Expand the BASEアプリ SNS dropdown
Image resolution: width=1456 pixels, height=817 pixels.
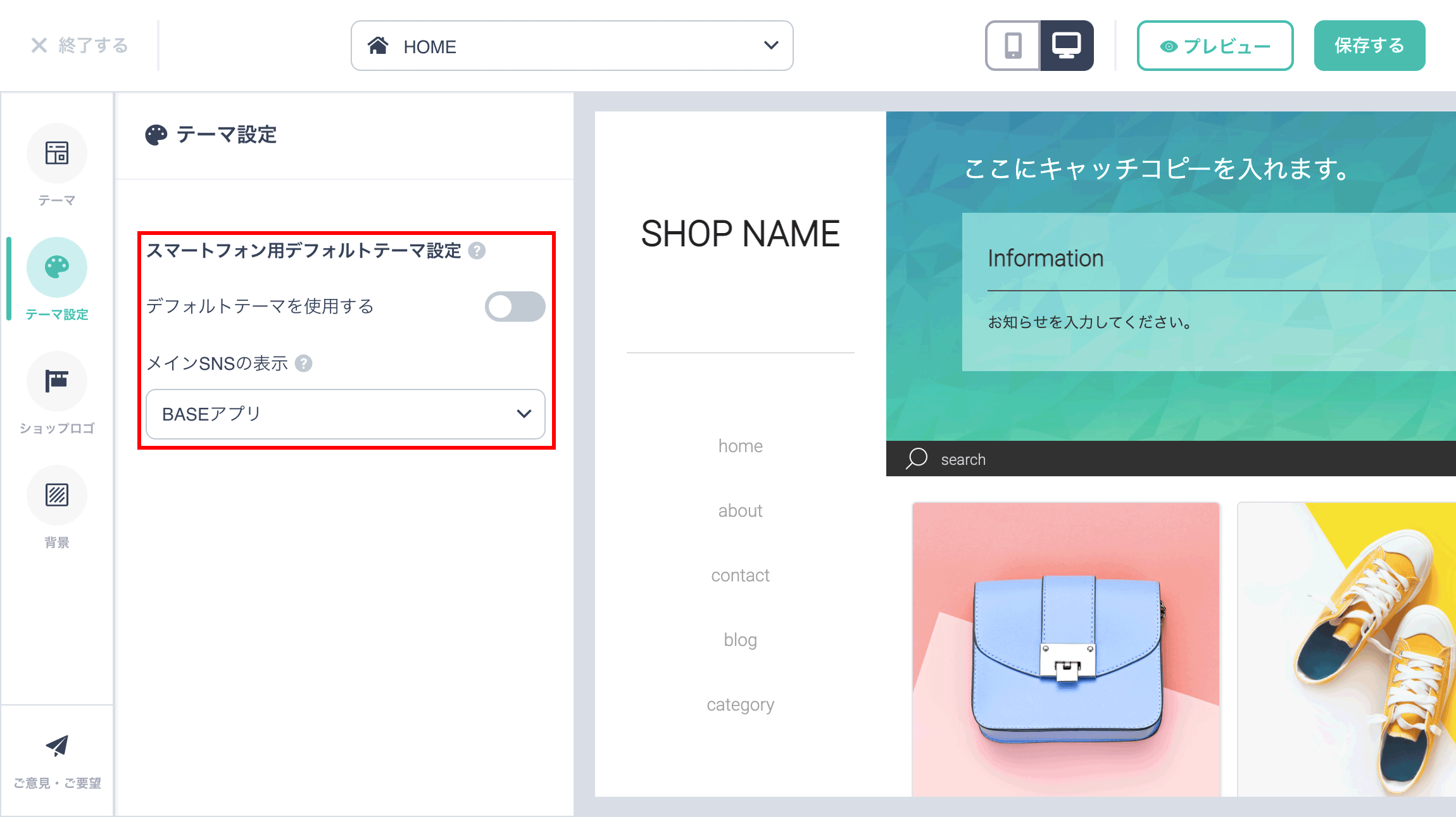coord(346,414)
